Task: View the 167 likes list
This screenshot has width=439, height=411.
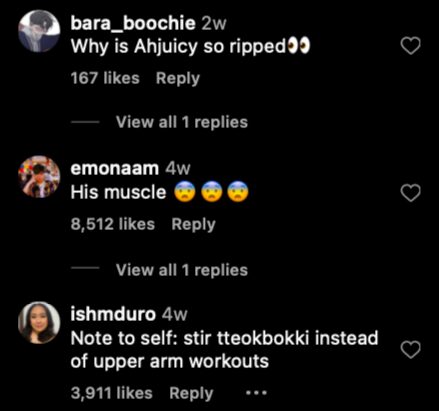Action: click(x=105, y=78)
